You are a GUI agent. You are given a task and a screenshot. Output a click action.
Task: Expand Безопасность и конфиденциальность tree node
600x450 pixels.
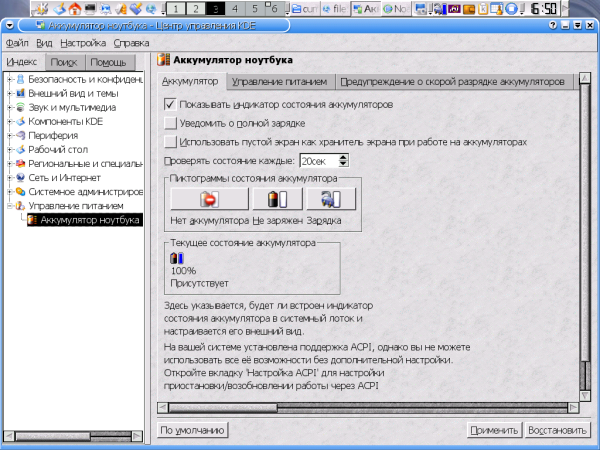(10, 80)
